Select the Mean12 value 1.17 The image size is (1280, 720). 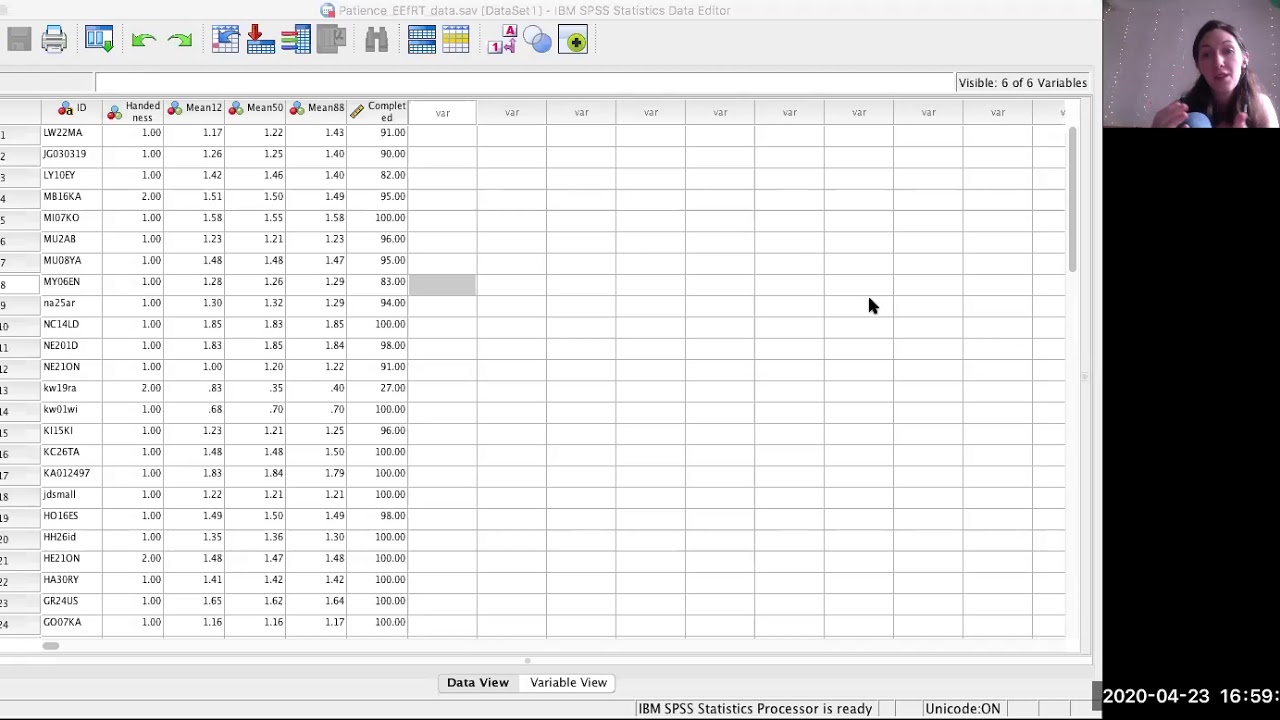(195, 133)
